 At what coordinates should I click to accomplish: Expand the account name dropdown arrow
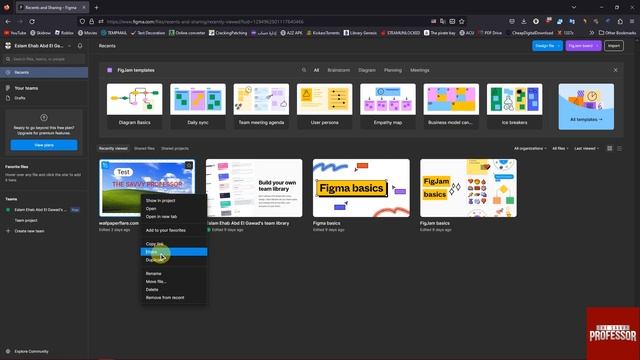click(69, 46)
